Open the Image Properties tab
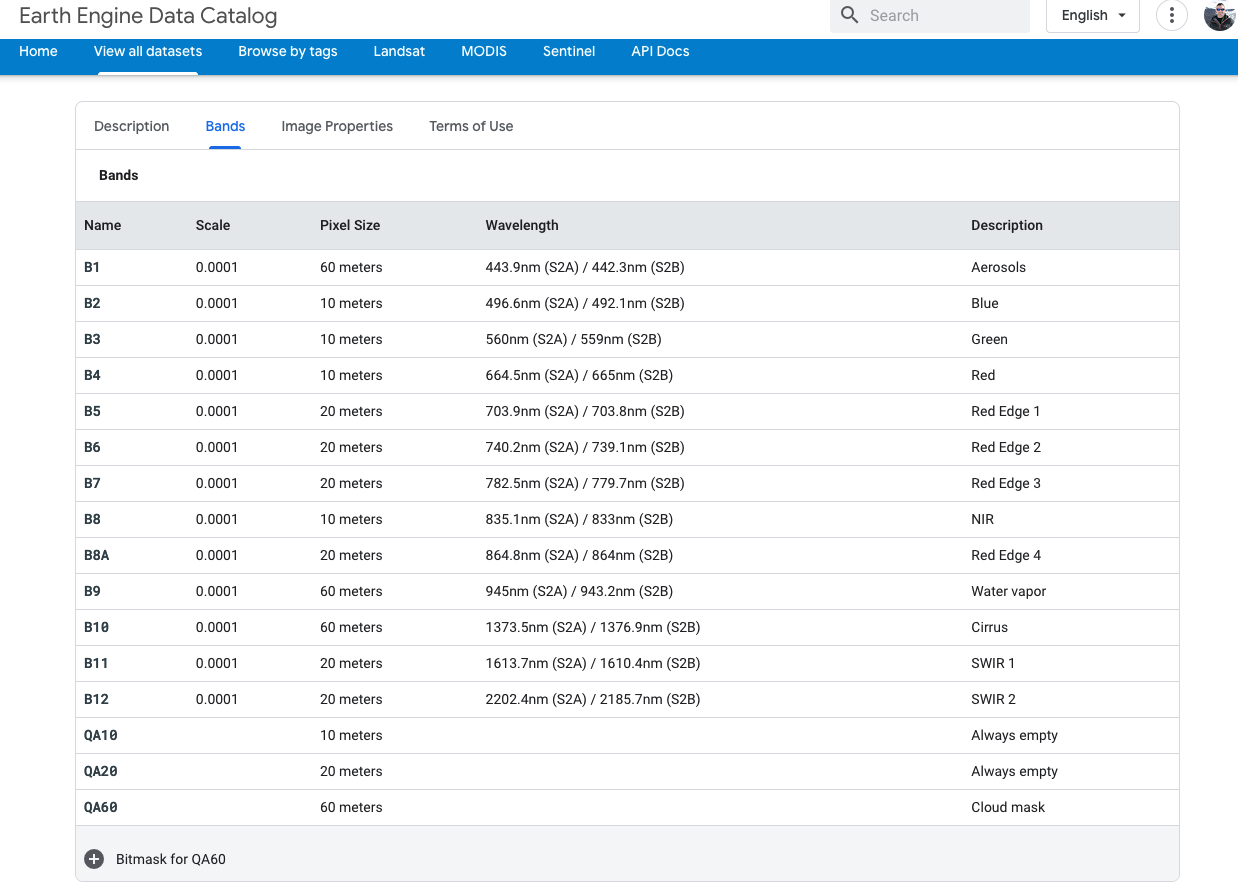The image size is (1238, 894). pos(337,126)
